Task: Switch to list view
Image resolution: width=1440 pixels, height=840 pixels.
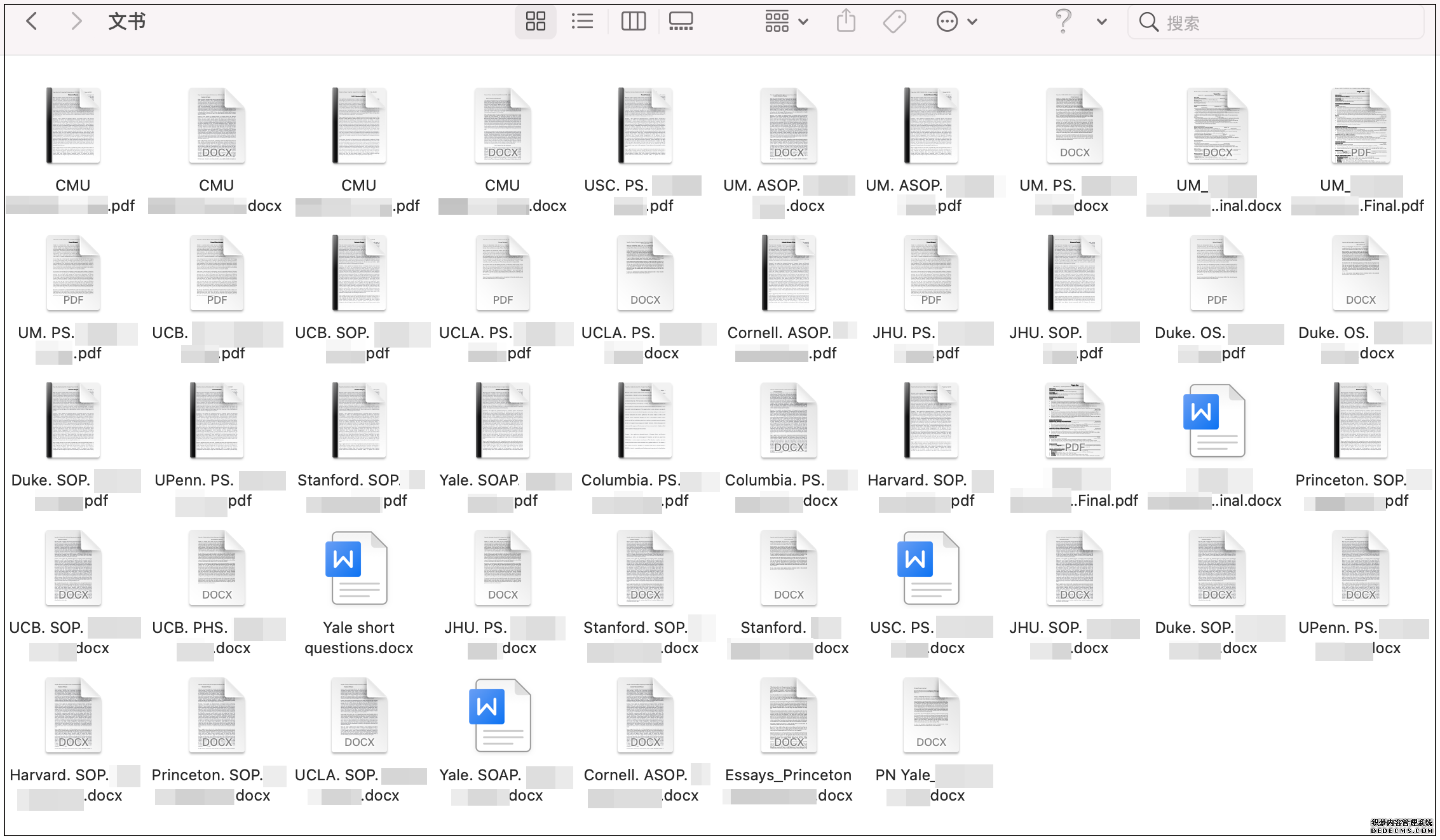Action: coord(581,22)
